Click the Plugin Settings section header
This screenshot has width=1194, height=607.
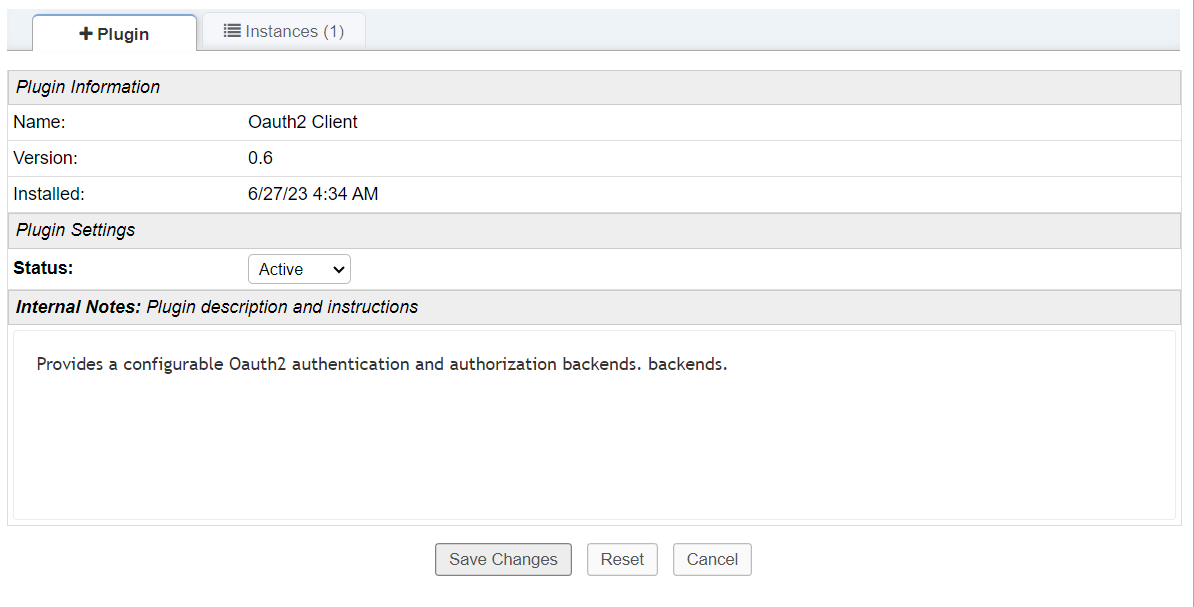click(x=76, y=230)
